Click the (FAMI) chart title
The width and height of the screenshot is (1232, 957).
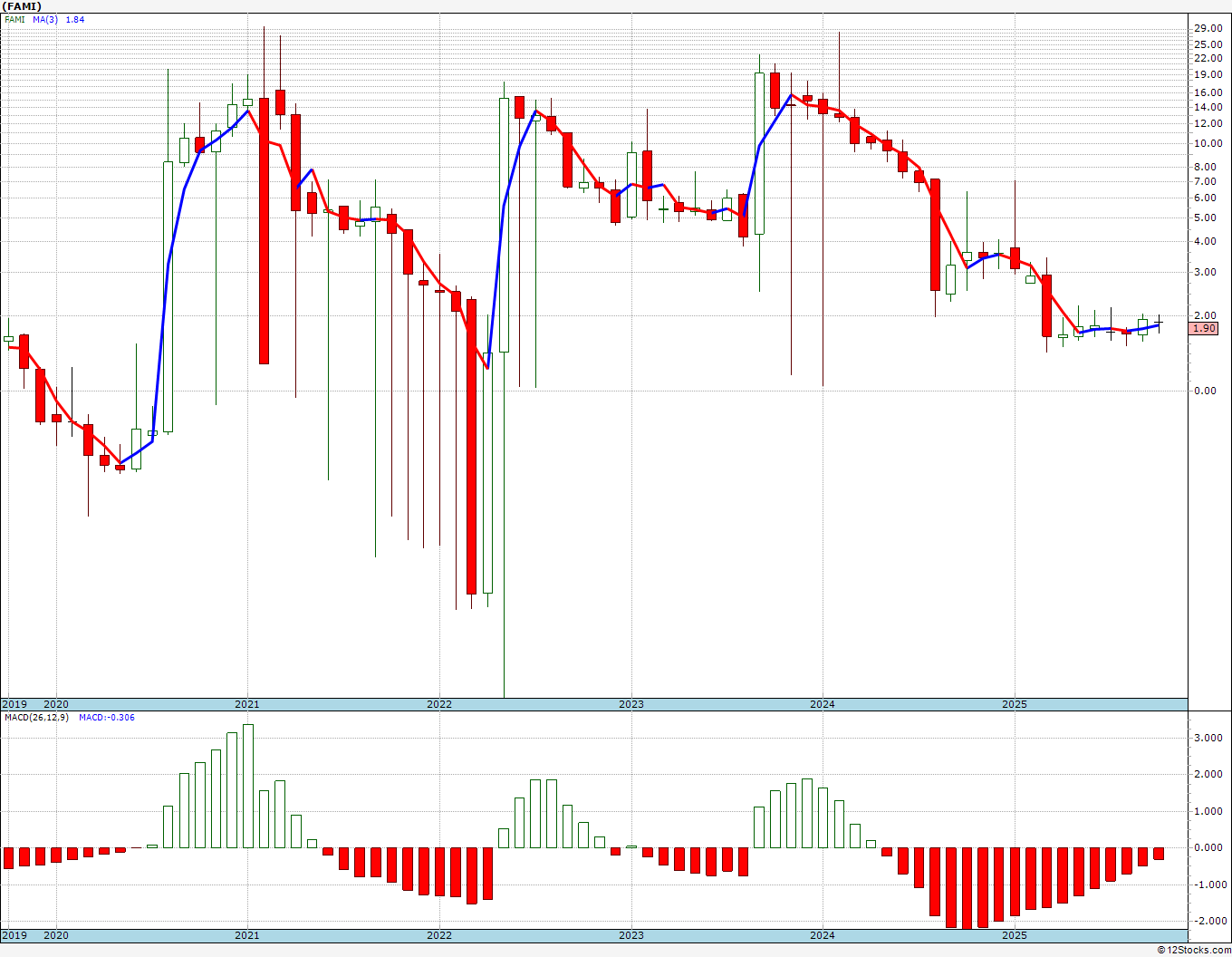pos(21,6)
